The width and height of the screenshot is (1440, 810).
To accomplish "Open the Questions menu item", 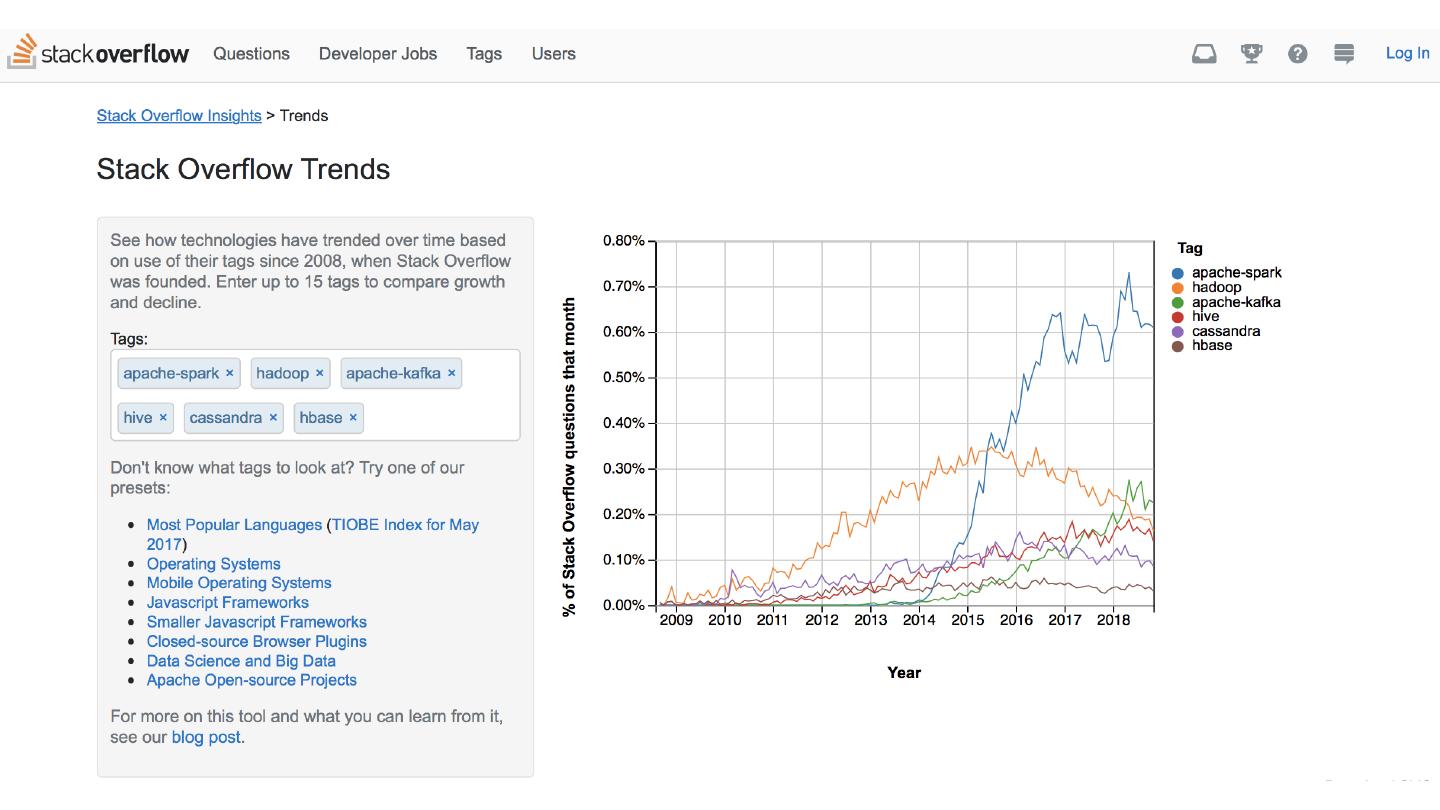I will pos(251,54).
